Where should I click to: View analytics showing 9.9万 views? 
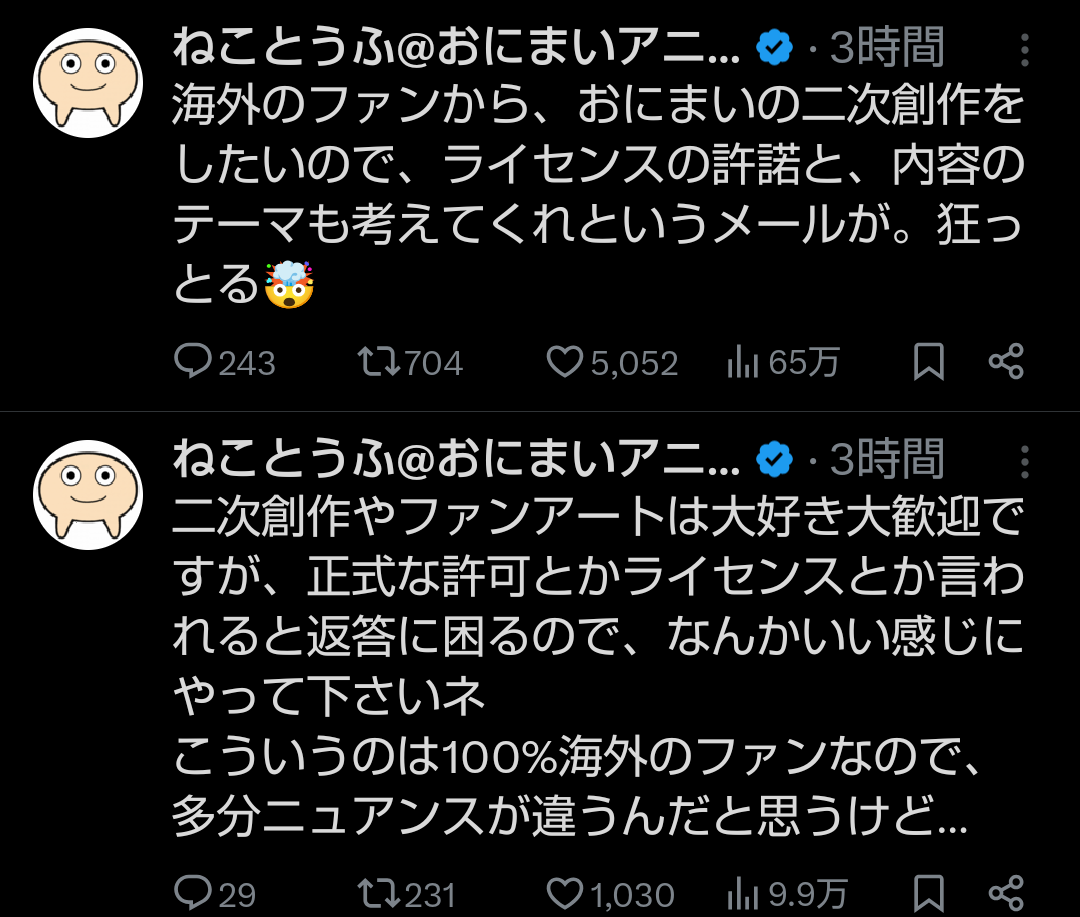[x=741, y=892]
